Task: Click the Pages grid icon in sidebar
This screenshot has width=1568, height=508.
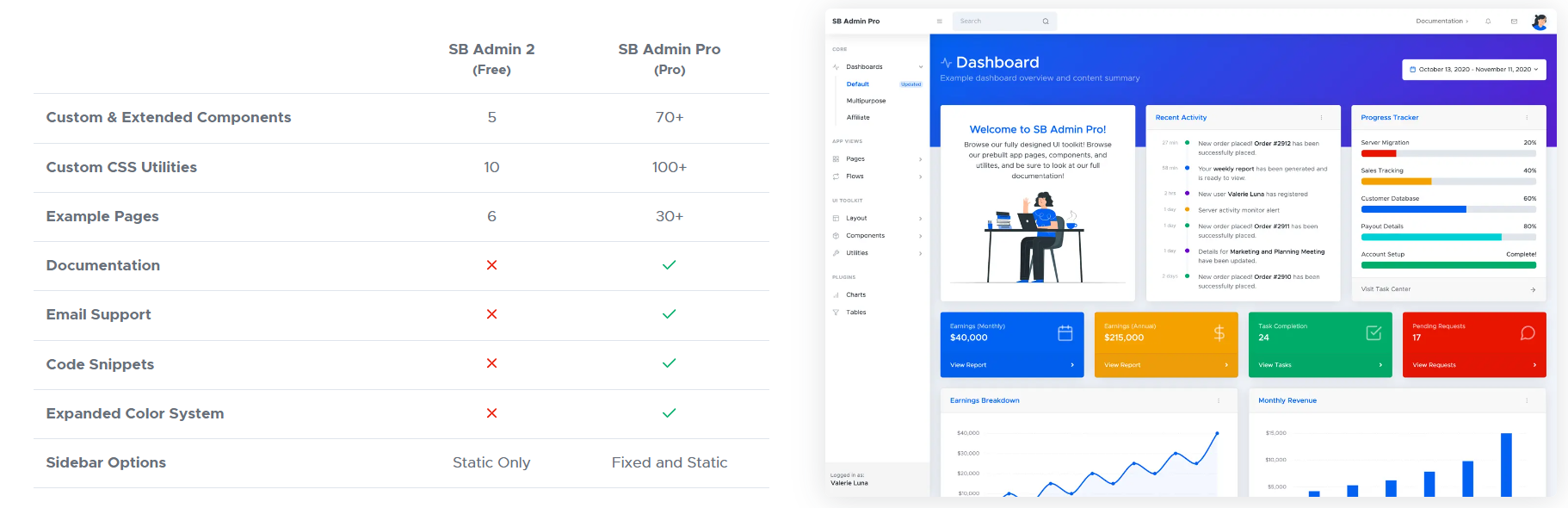Action: 836,159
